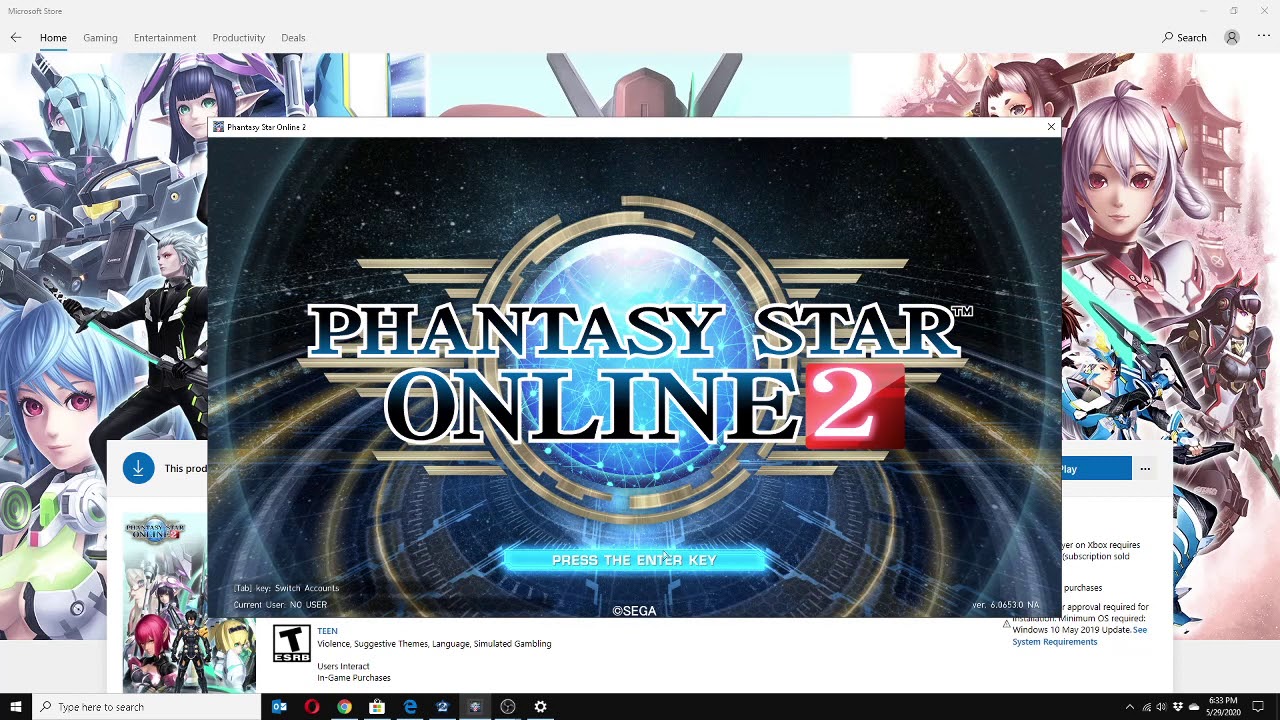The width and height of the screenshot is (1280, 720).
Task: Open the Store "See more" ellipsis menu
Action: click(x=1263, y=37)
